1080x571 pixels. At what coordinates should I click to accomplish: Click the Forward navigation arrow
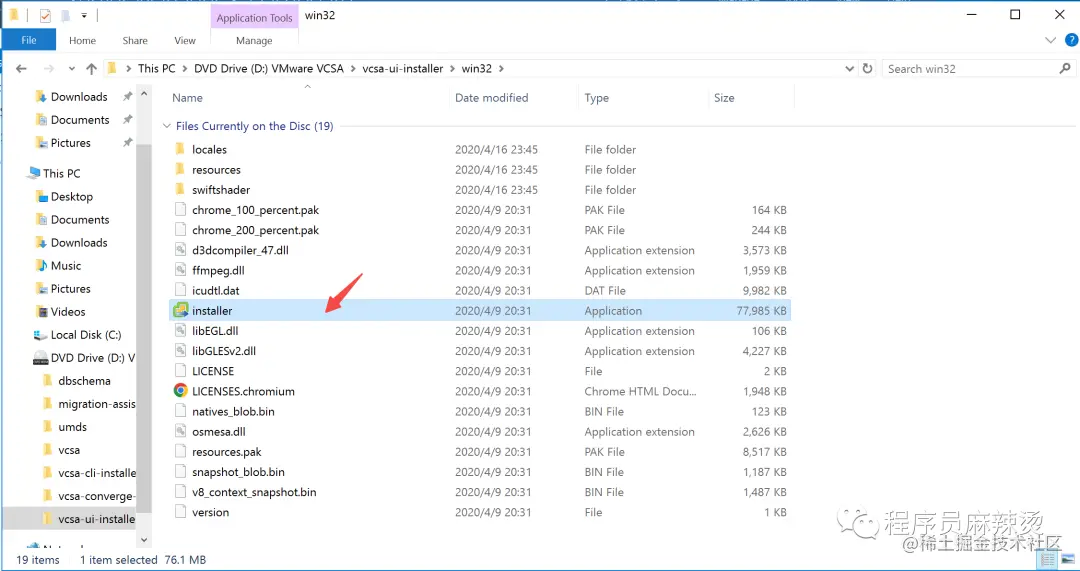(48, 68)
